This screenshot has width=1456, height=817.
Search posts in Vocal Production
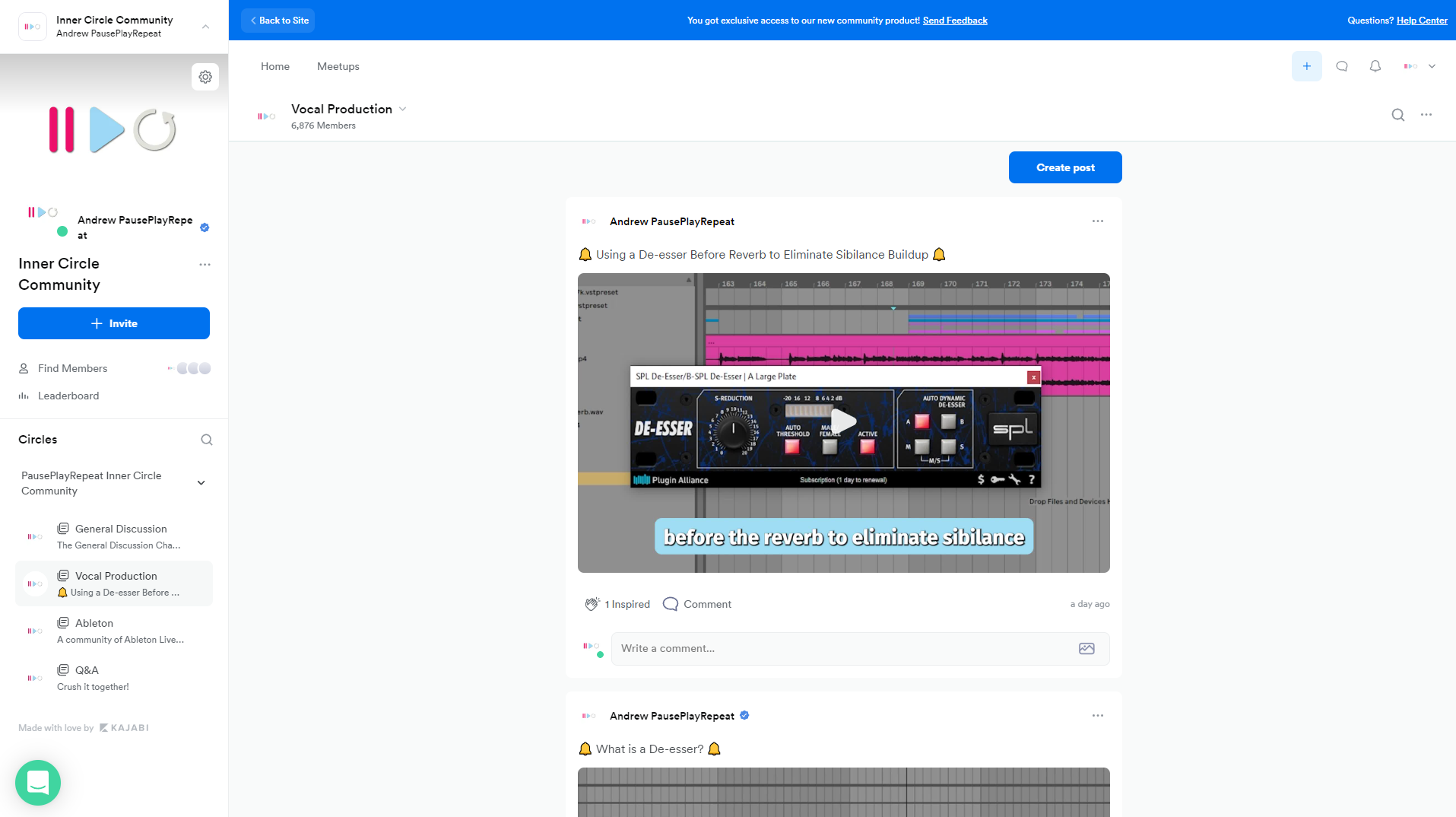point(1398,115)
